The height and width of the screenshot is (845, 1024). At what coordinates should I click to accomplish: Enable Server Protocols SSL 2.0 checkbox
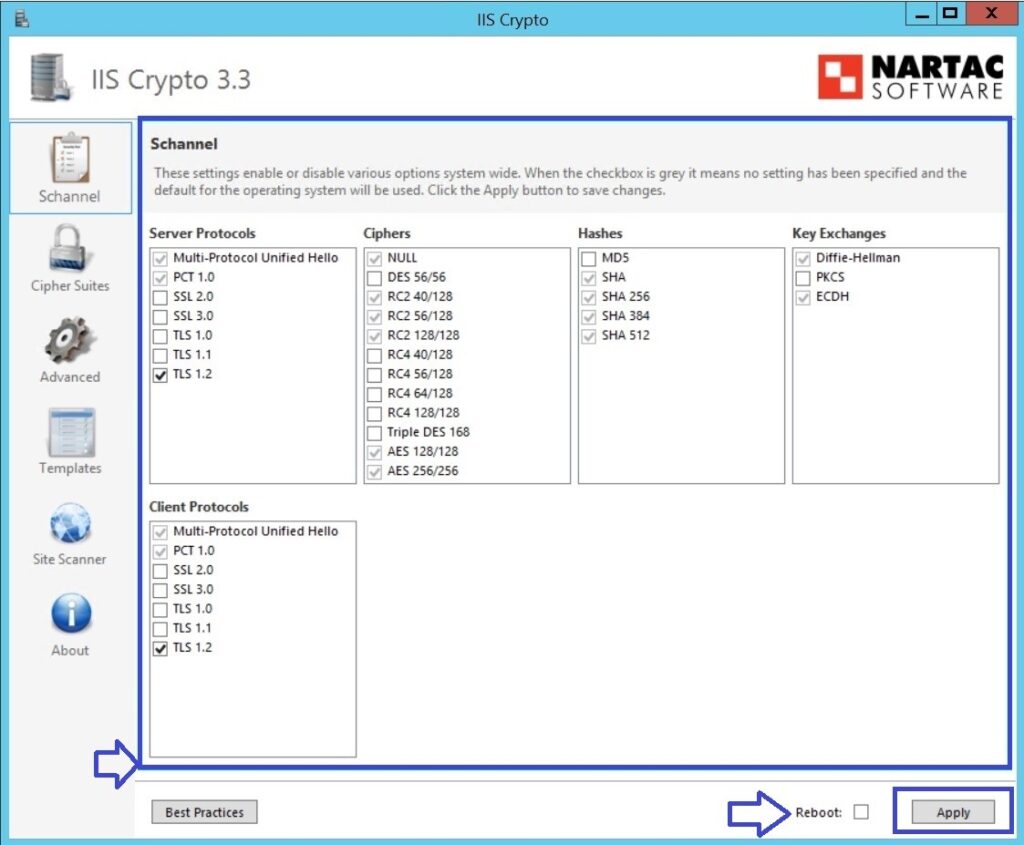[x=160, y=297]
